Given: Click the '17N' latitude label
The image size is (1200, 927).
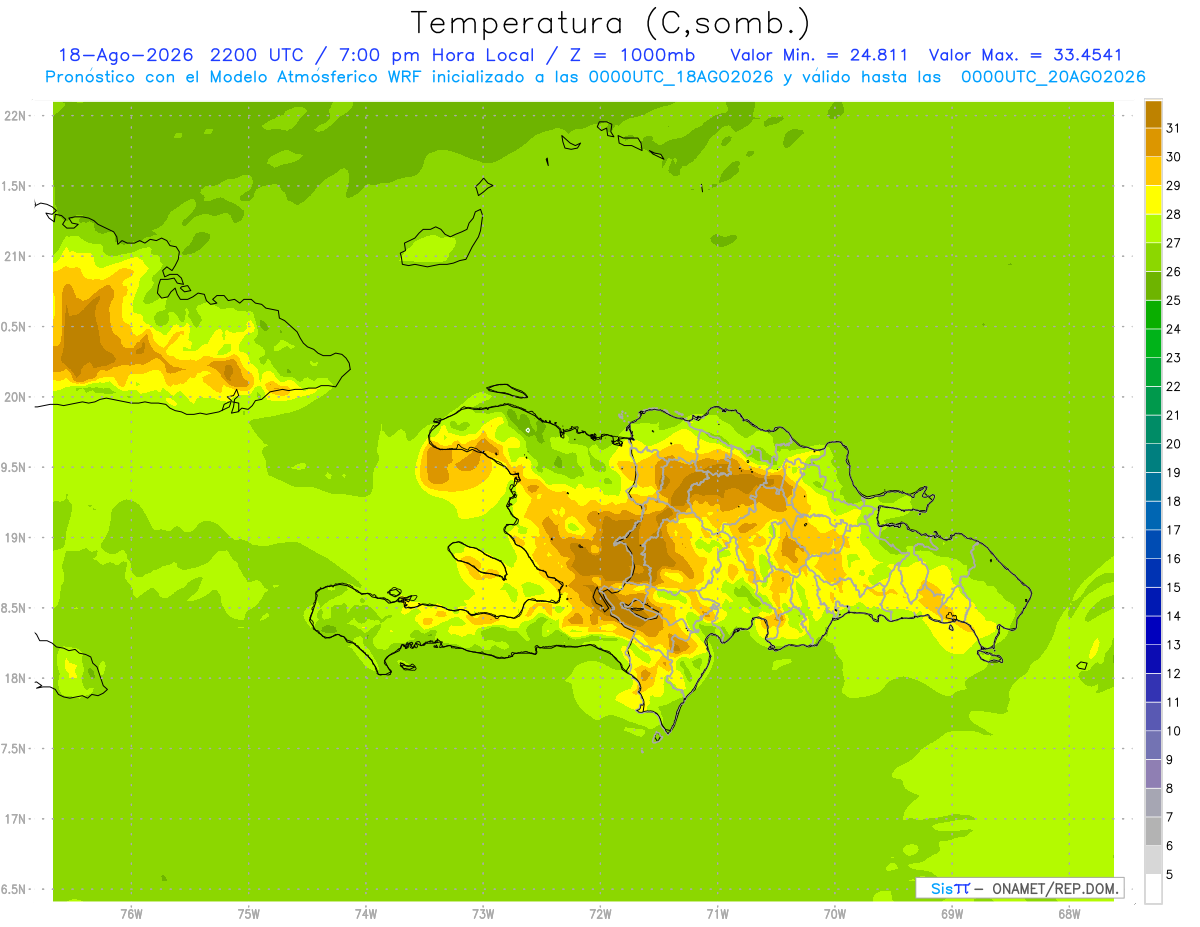Looking at the screenshot, I should 15,819.
